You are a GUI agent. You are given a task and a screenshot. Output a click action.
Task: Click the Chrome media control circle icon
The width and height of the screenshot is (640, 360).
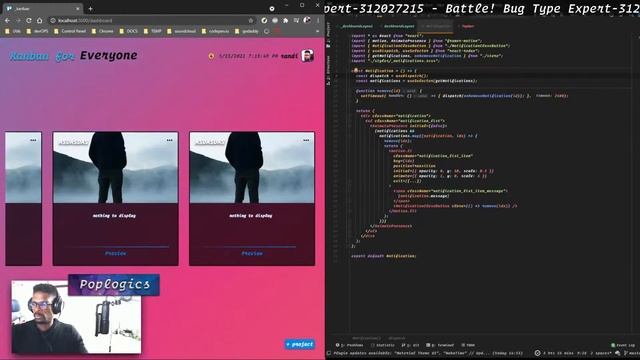272,9
